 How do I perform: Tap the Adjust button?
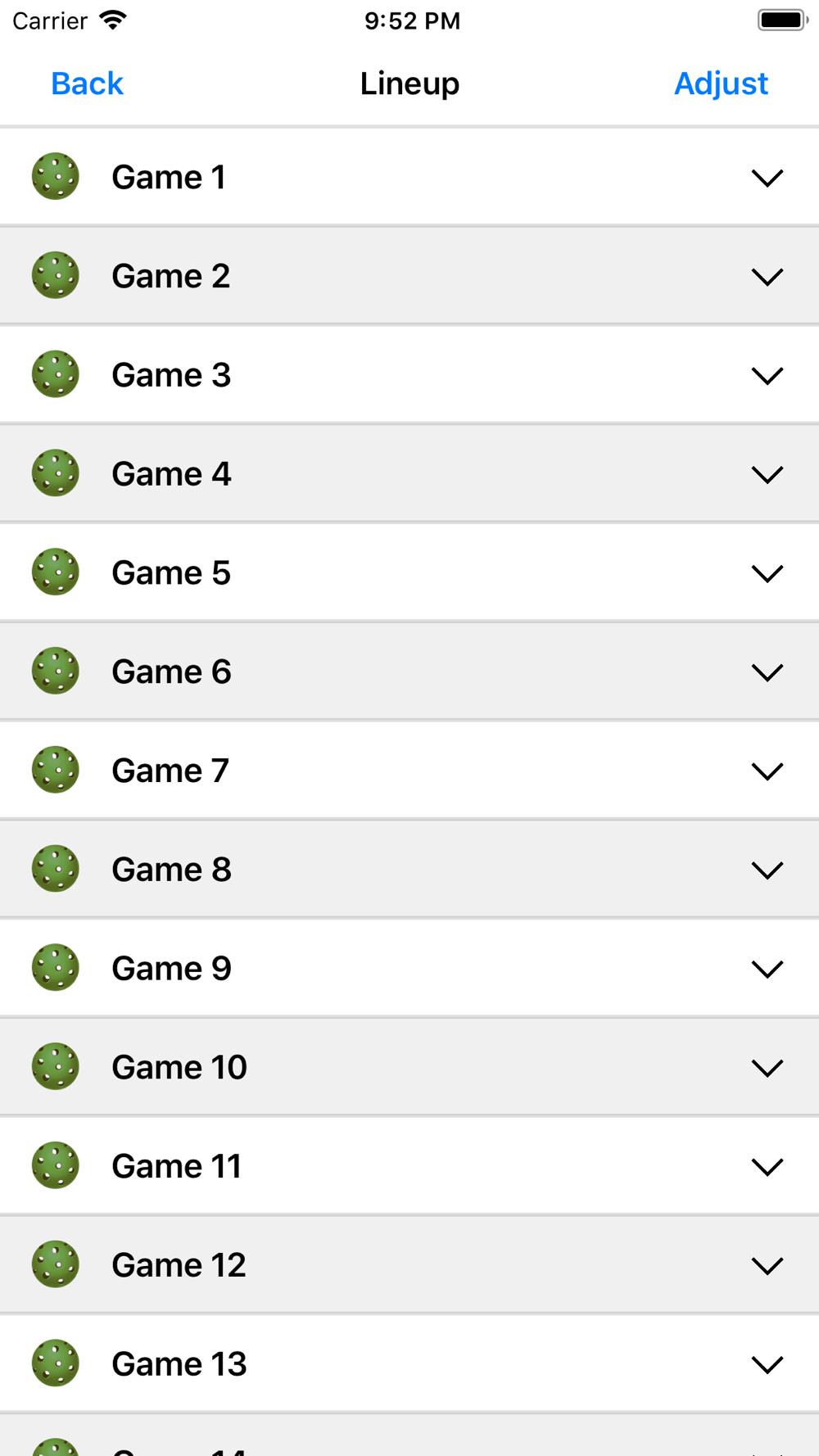(721, 84)
